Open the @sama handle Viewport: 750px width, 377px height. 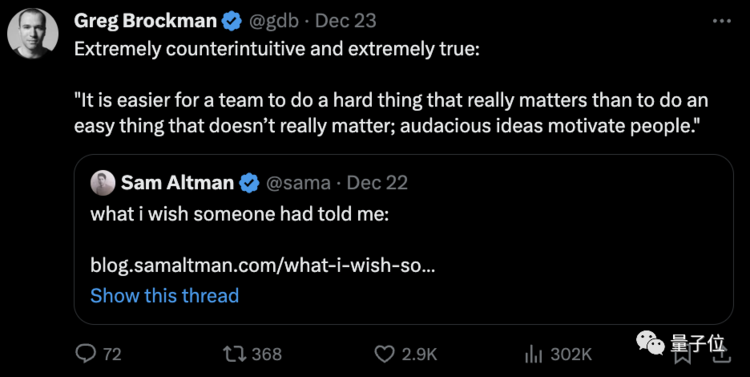[x=298, y=183]
